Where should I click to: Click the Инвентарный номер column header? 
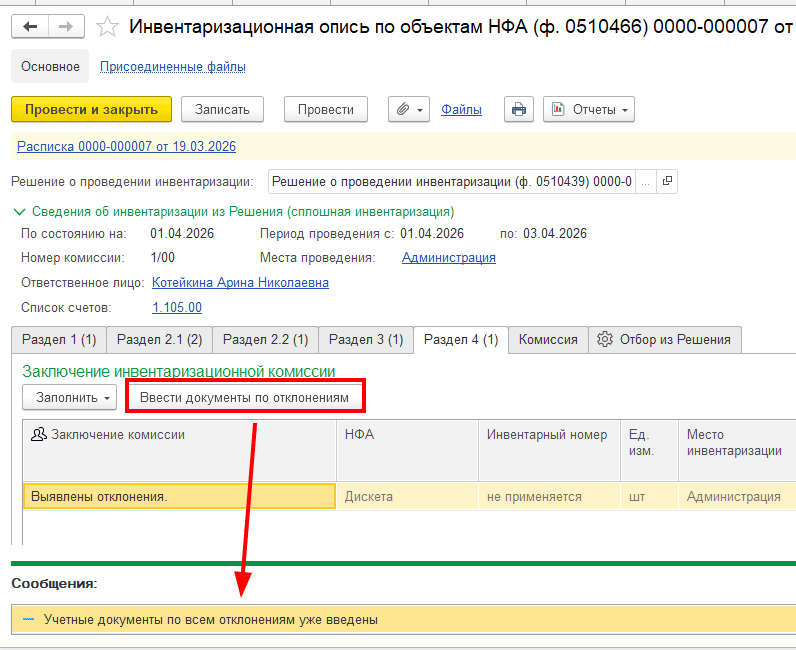point(549,450)
